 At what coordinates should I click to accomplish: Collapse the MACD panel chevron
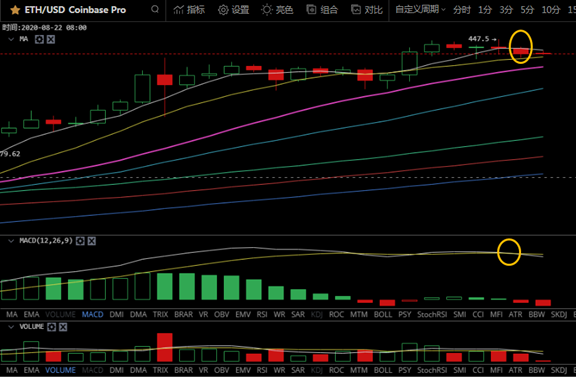click(x=11, y=241)
